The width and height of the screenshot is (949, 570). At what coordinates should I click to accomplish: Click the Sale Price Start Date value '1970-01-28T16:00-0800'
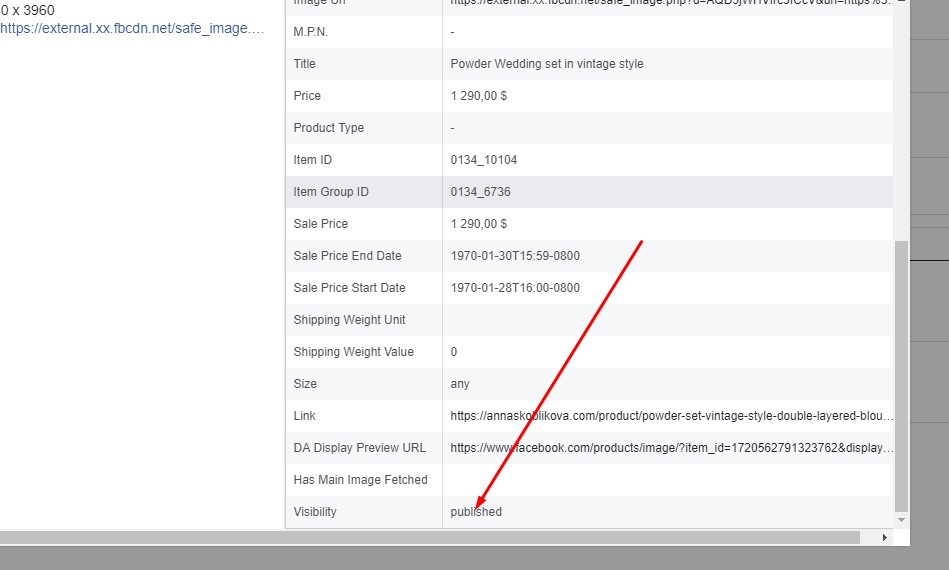click(x=515, y=288)
